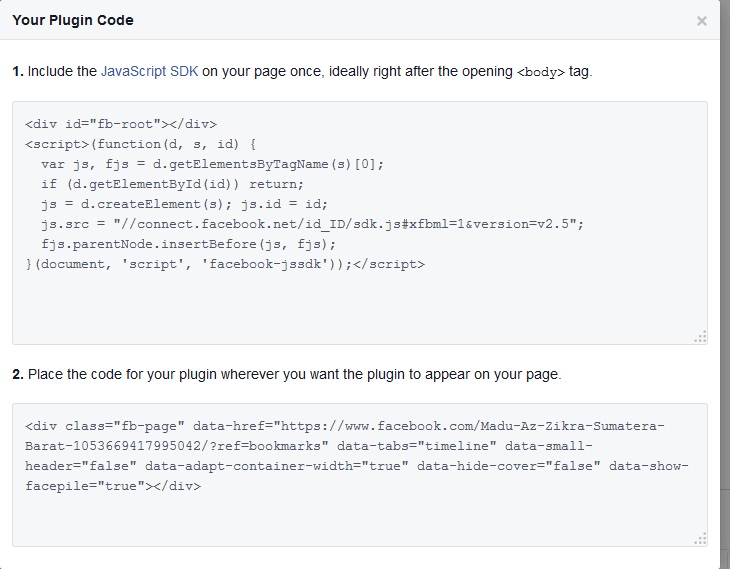The image size is (730, 569).
Task: Click the '<body>' tag text in step 1
Action: pyautogui.click(x=541, y=73)
